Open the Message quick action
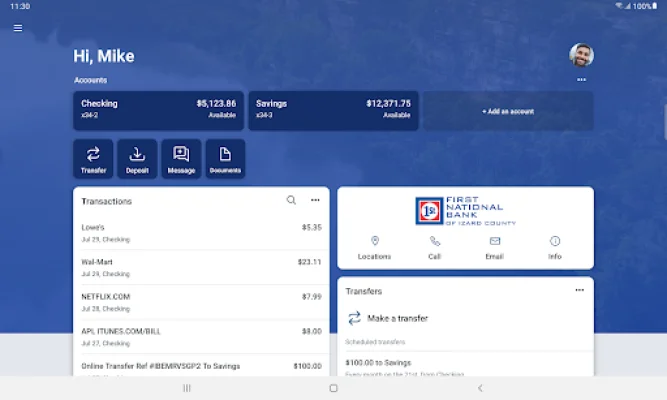The width and height of the screenshot is (667, 400). pyautogui.click(x=181, y=159)
